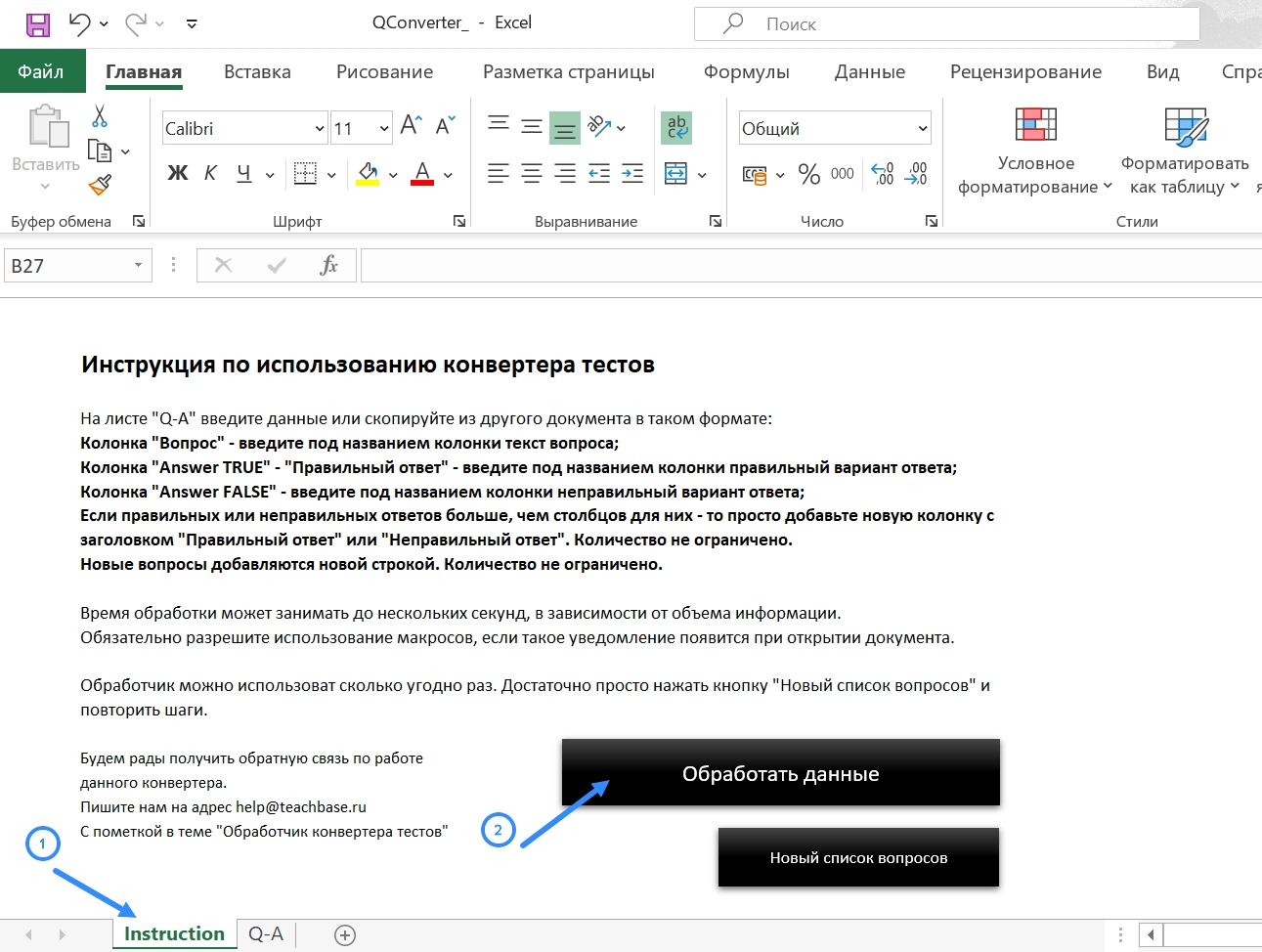Click the text orientation icon
Viewport: 1262px width, 952px height.
pos(600,126)
